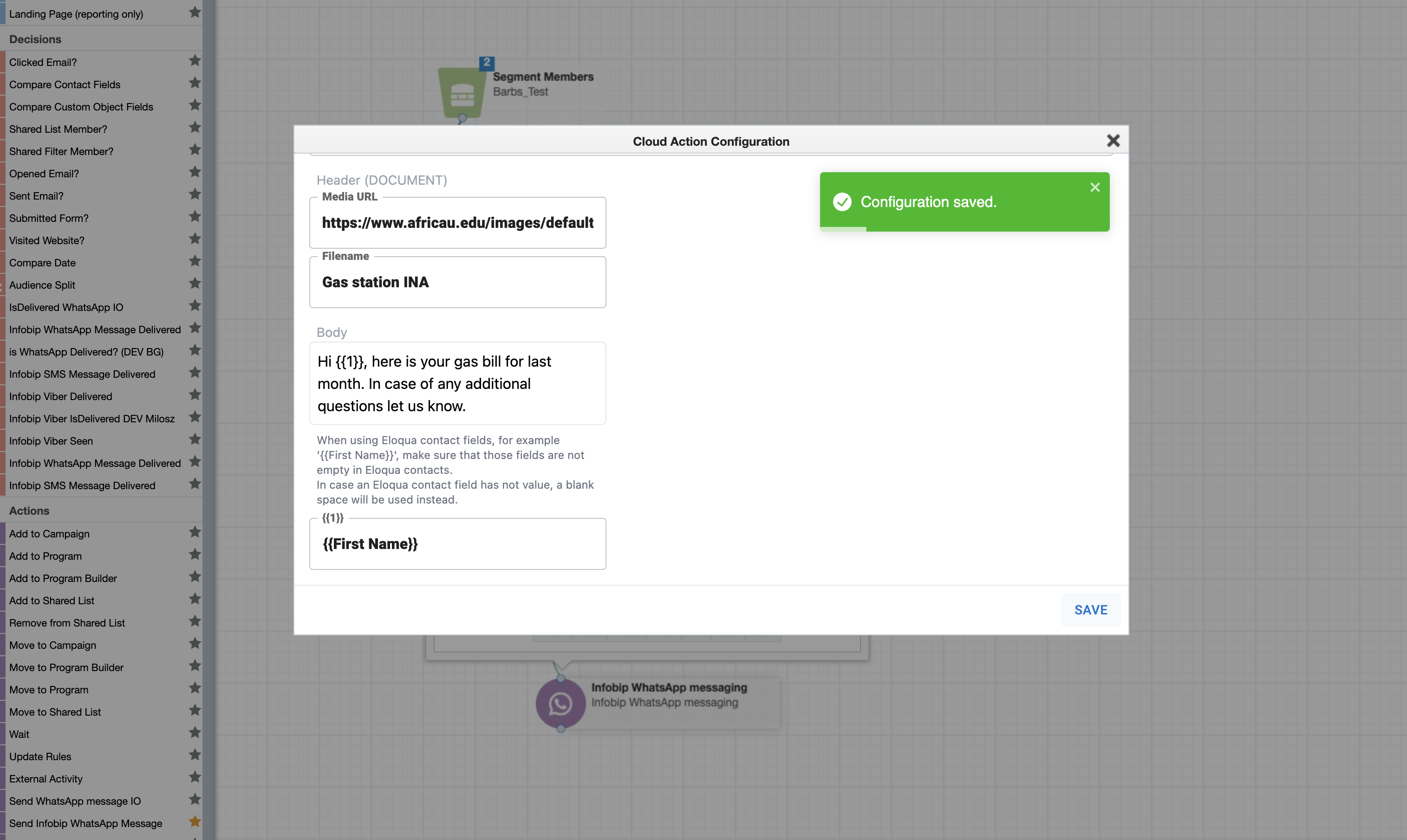The width and height of the screenshot is (1407, 840).
Task: Toggle favorite star for Send Infobip WhatsApp Message
Action: tap(195, 821)
